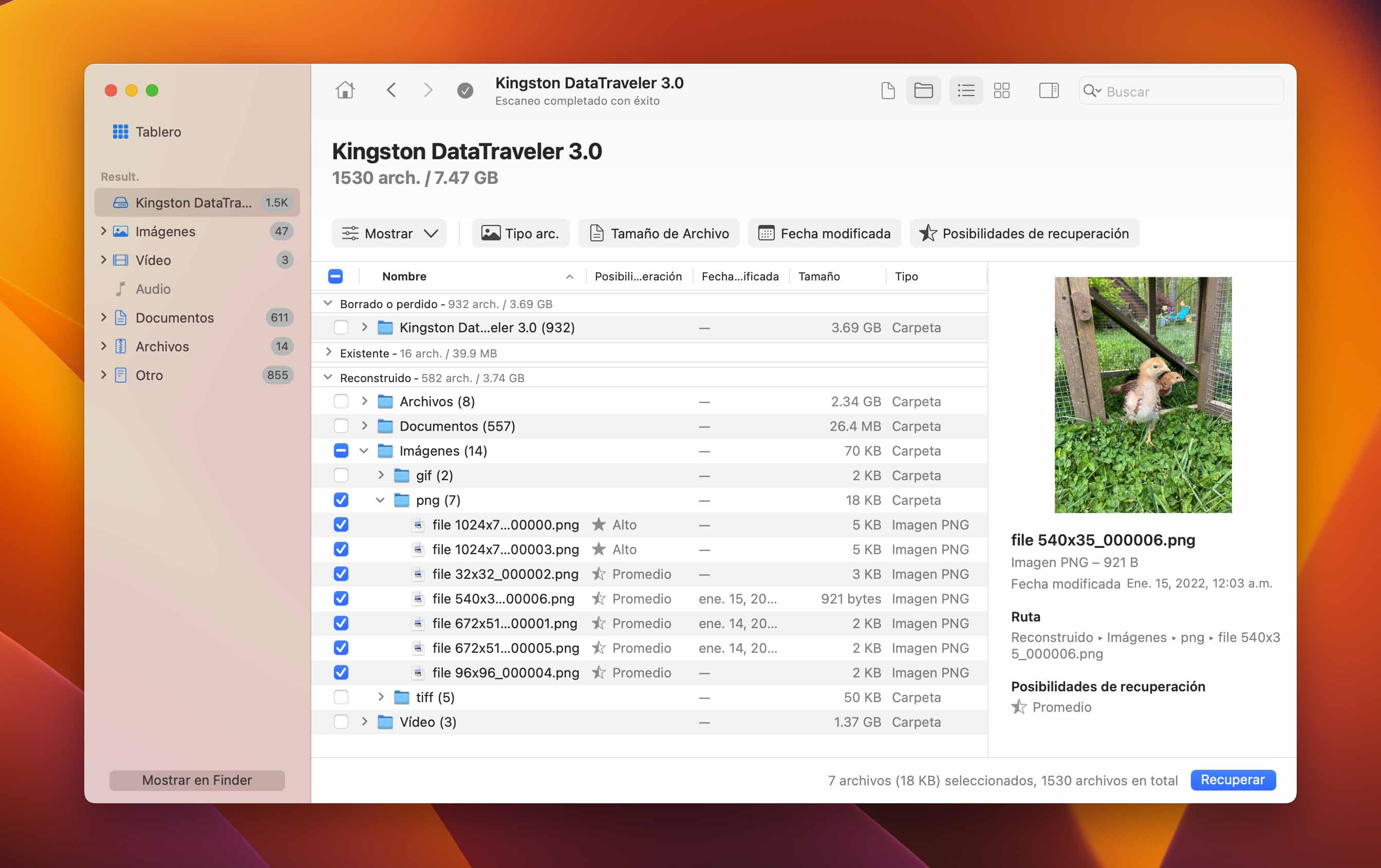Select Vídeo category in sidebar
The width and height of the screenshot is (1381, 868).
pyautogui.click(x=197, y=260)
